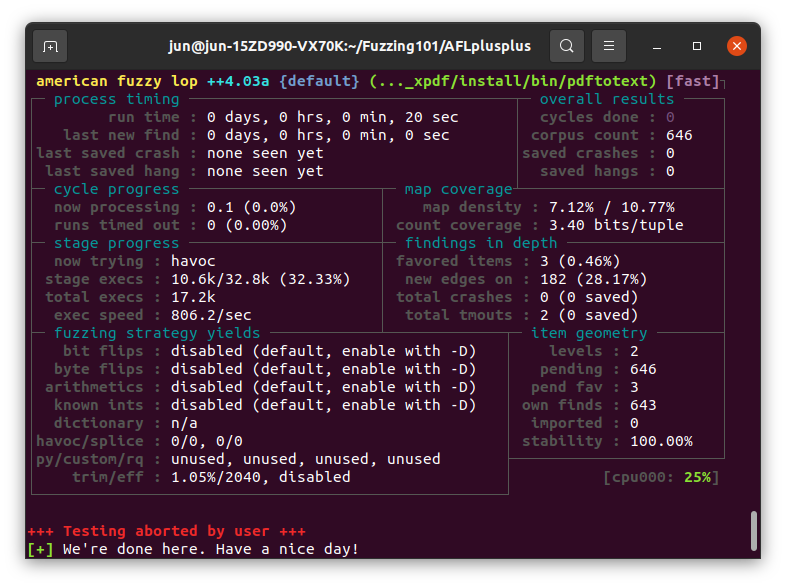Click the 'Testing aborted by user' message

click(x=166, y=532)
